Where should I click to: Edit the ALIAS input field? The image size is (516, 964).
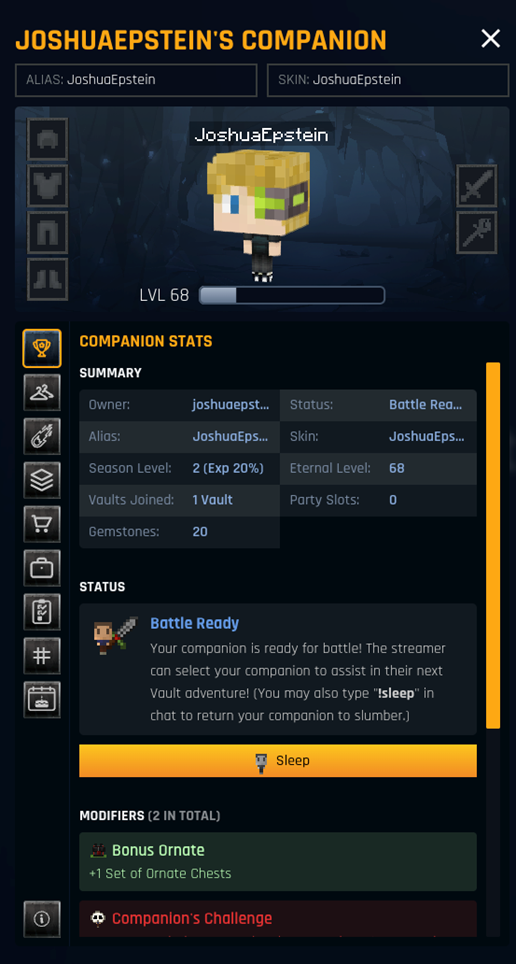pyautogui.click(x=136, y=80)
